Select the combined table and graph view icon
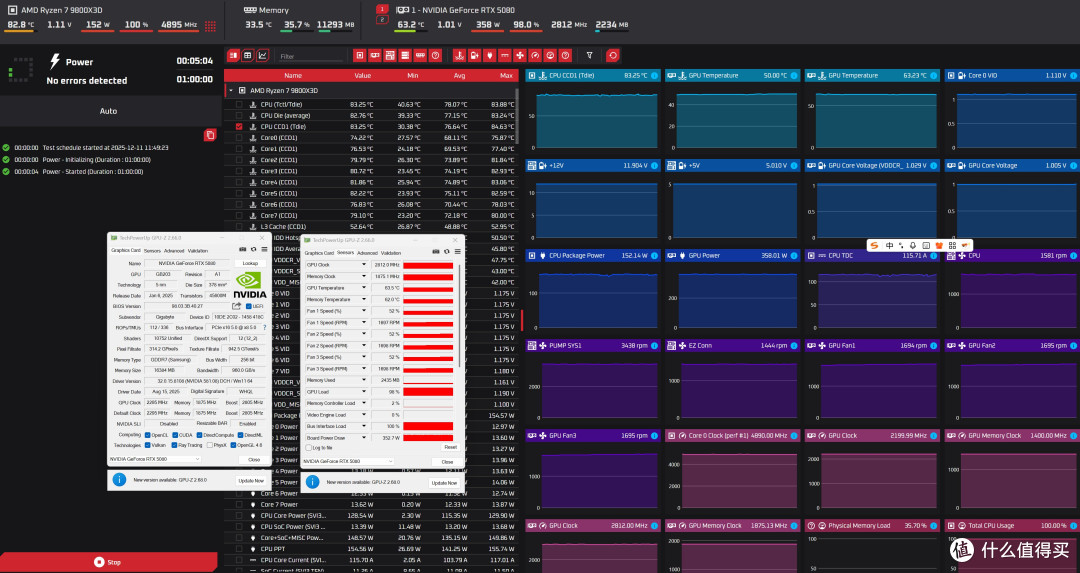Viewport: 1080px width, 573px height. tap(233, 55)
